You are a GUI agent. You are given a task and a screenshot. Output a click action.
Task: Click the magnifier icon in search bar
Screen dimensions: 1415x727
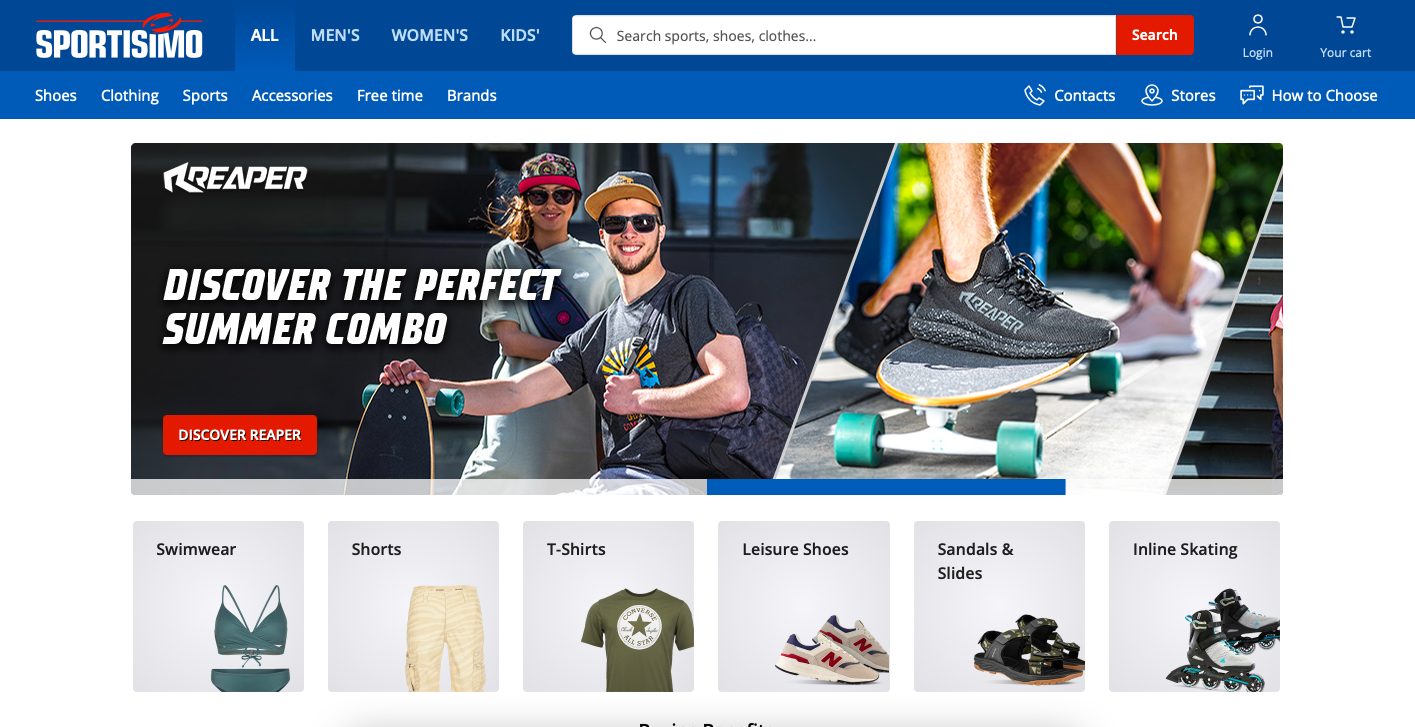tap(598, 35)
